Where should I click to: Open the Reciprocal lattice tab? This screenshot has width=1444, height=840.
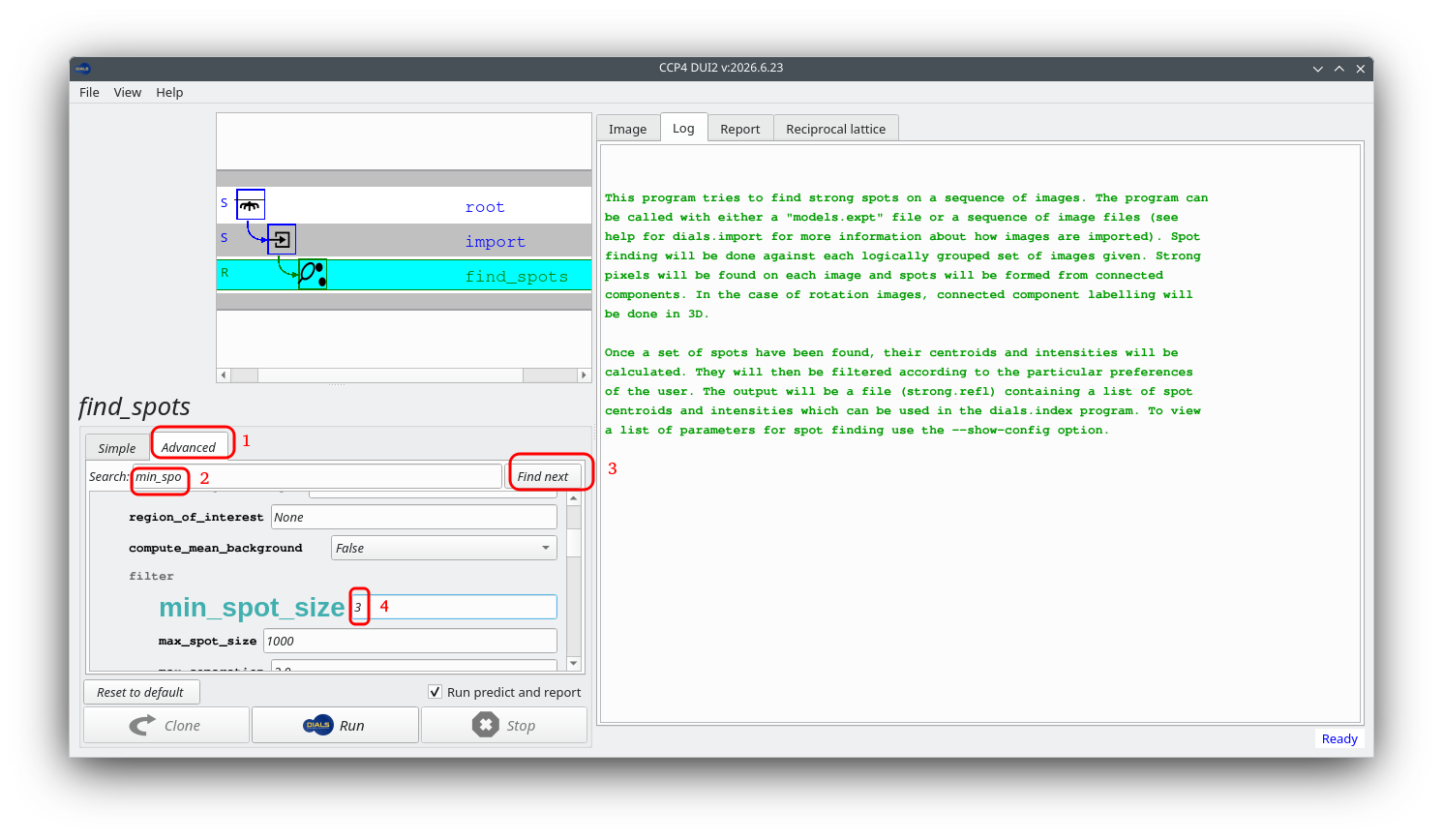[x=836, y=129]
